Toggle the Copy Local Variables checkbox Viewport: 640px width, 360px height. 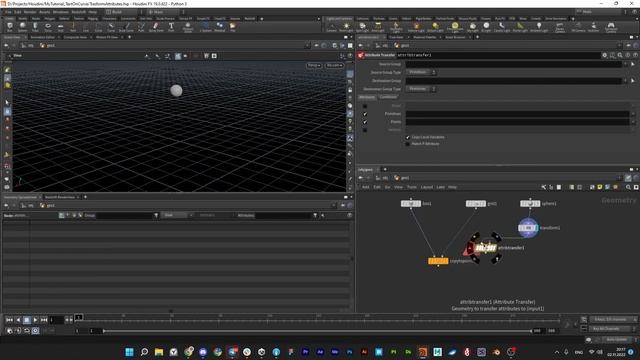(407, 137)
